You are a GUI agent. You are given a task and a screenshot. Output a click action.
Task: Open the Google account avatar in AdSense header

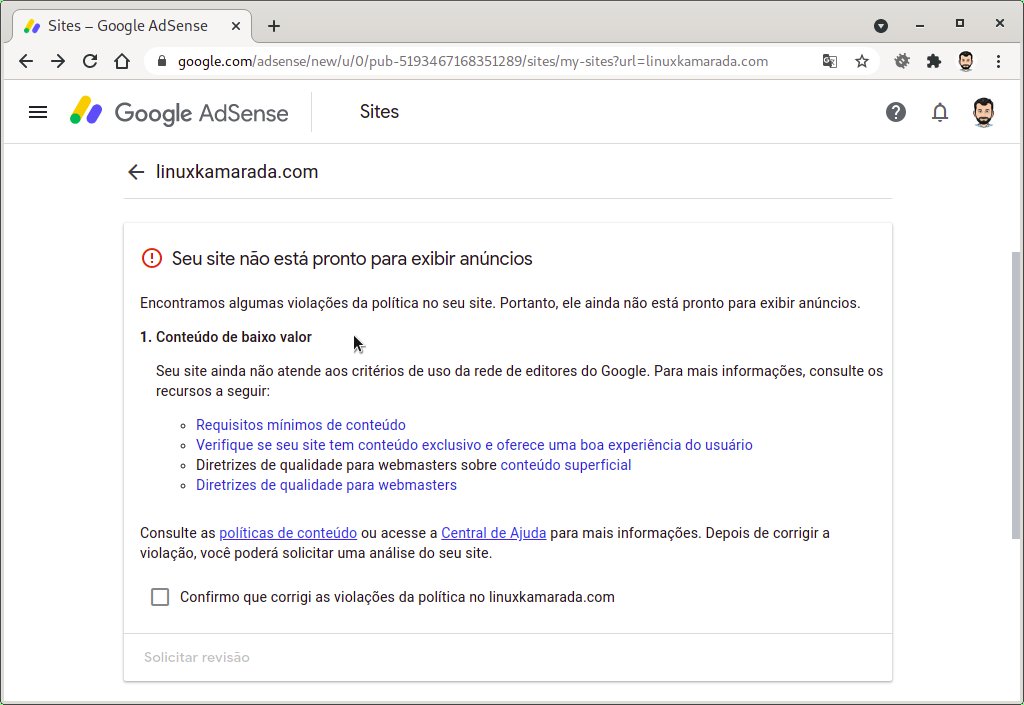click(x=983, y=112)
